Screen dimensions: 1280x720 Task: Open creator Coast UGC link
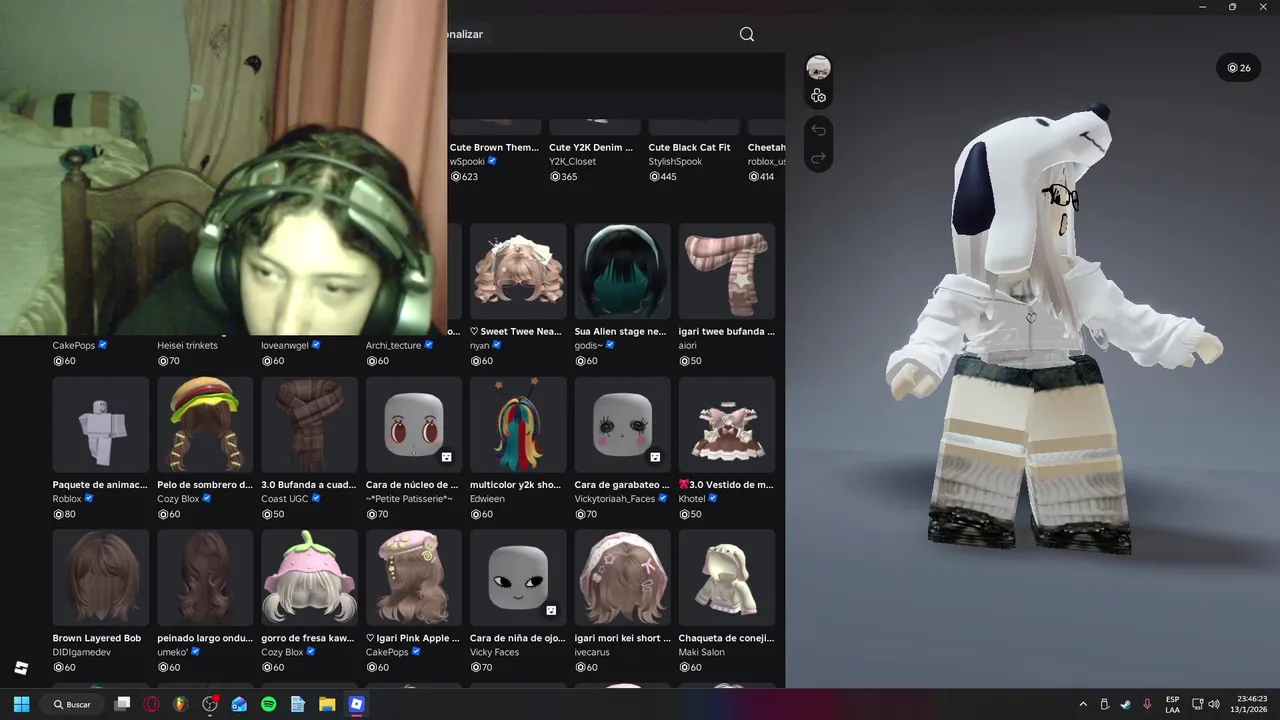(x=285, y=498)
